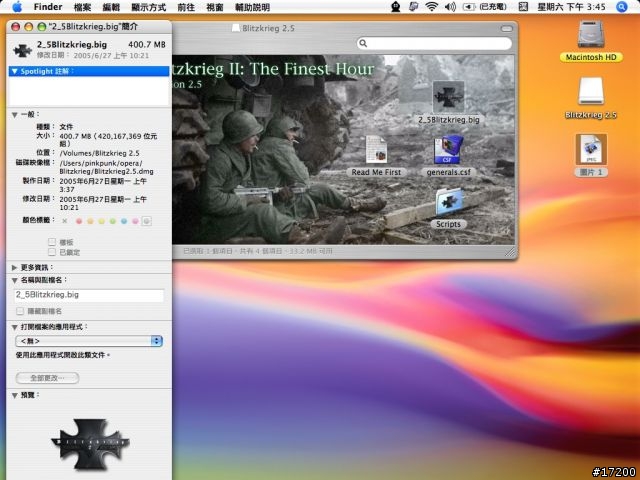This screenshot has height=480, width=640.
Task: Collapse the 預覽 section
Action: (x=15, y=396)
